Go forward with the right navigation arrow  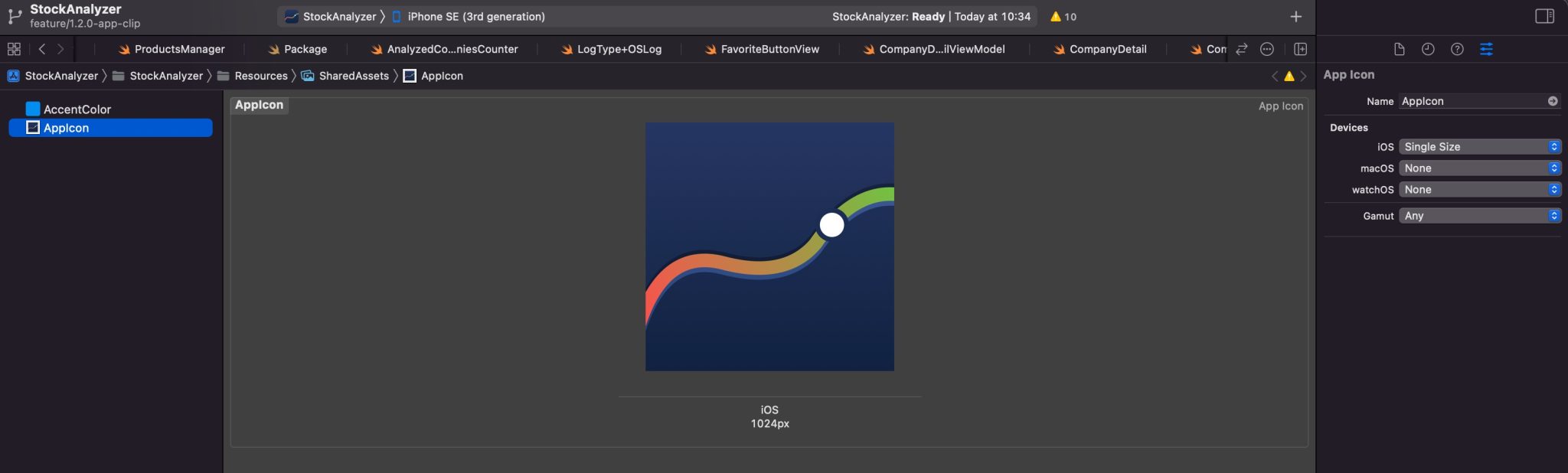[x=60, y=49]
